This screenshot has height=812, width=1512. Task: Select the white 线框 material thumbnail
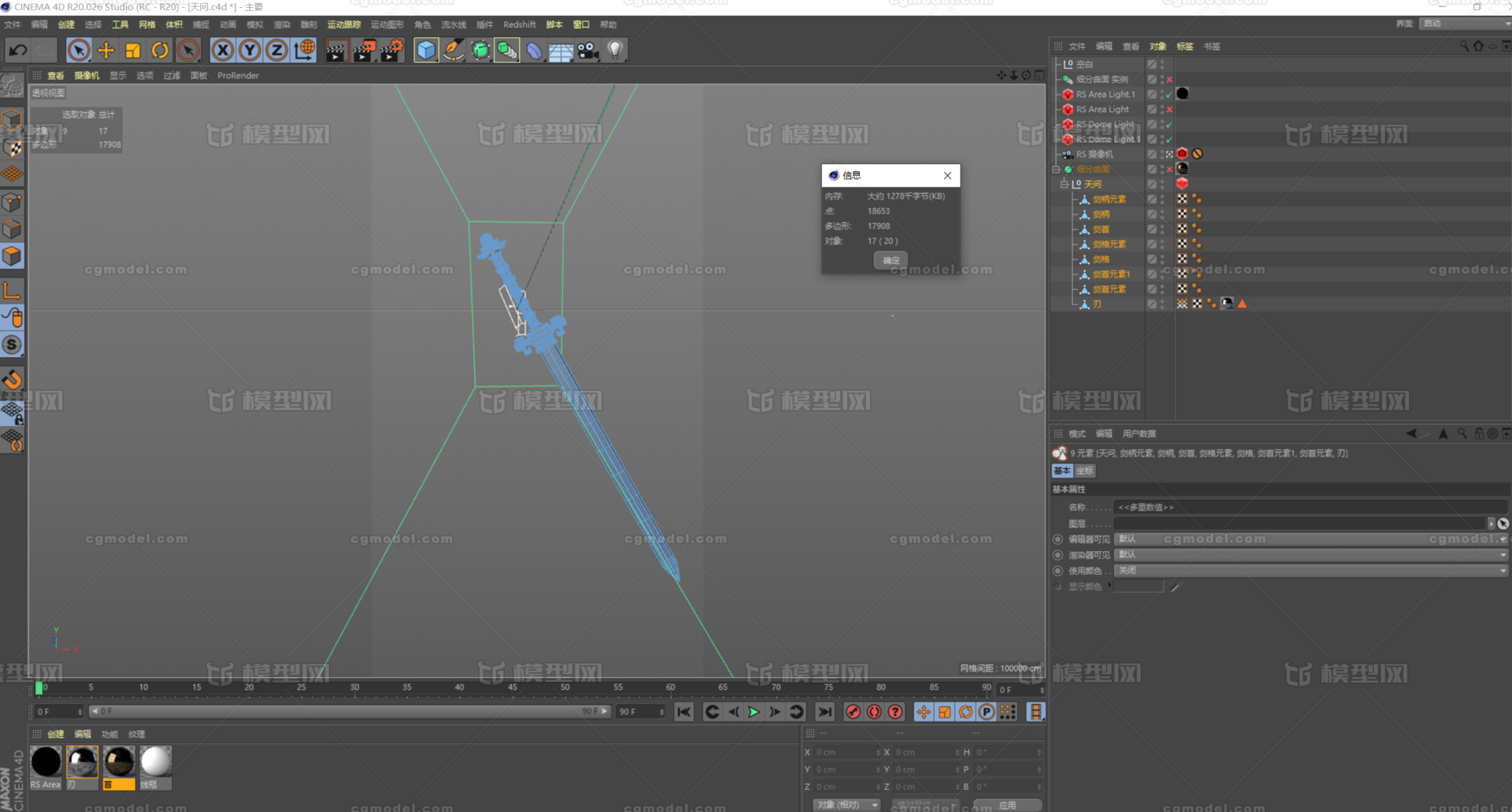click(155, 762)
